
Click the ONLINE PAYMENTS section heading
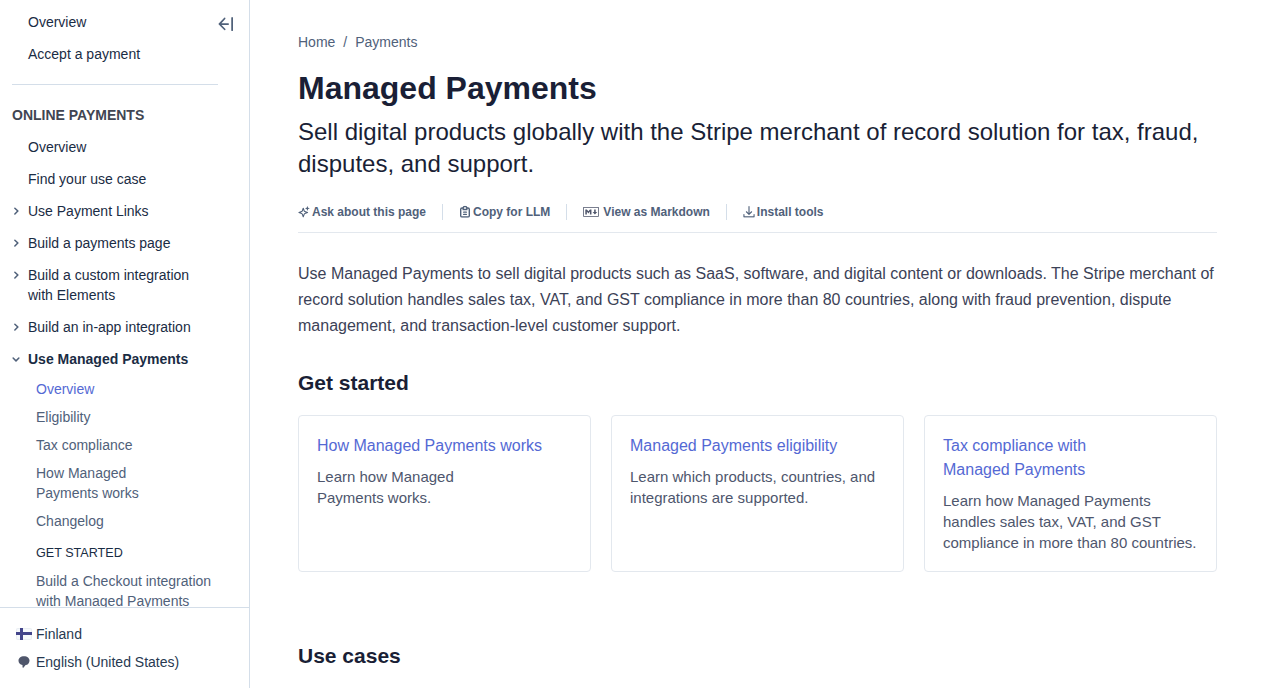(x=78, y=115)
